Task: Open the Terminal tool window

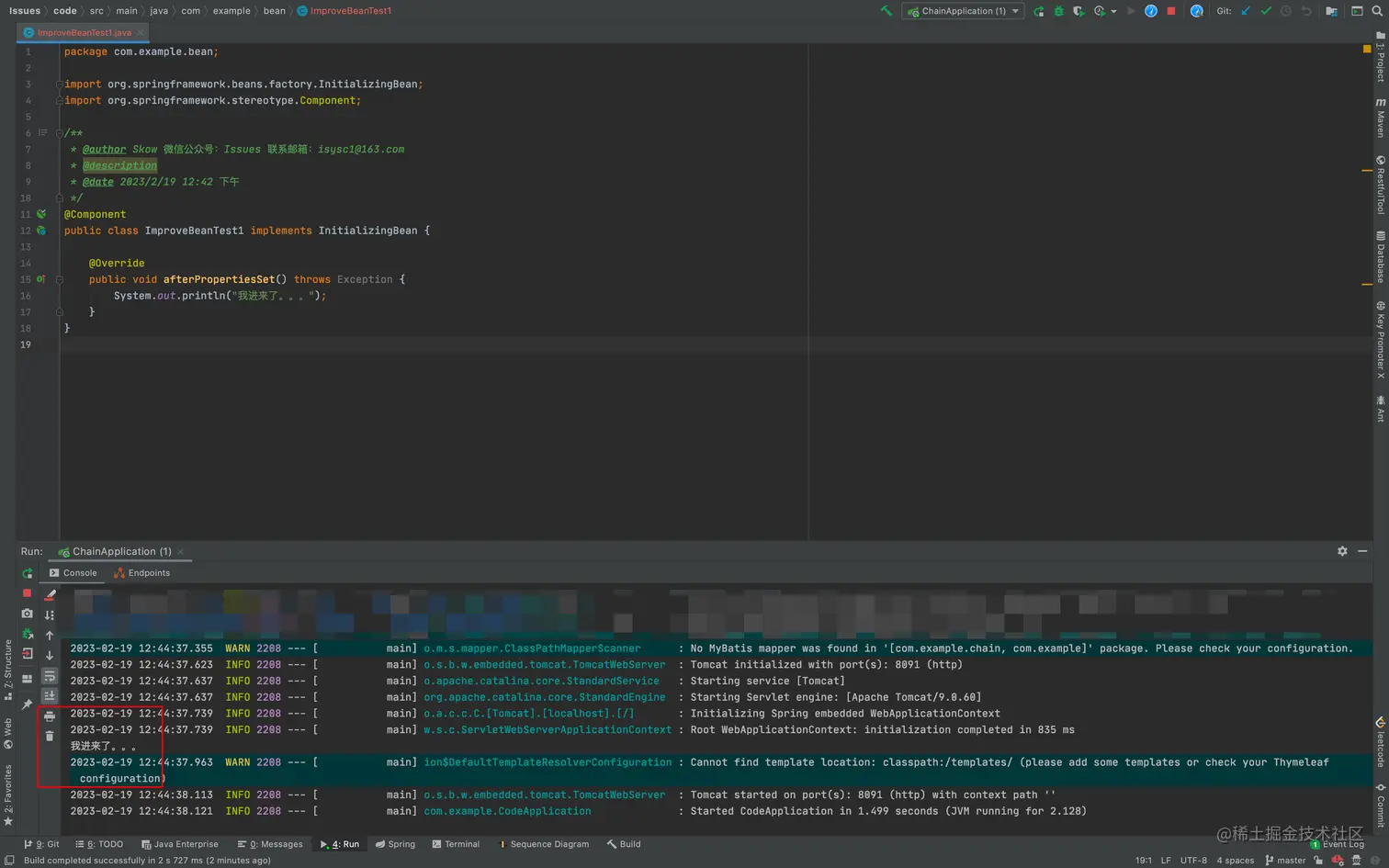Action: tap(456, 844)
